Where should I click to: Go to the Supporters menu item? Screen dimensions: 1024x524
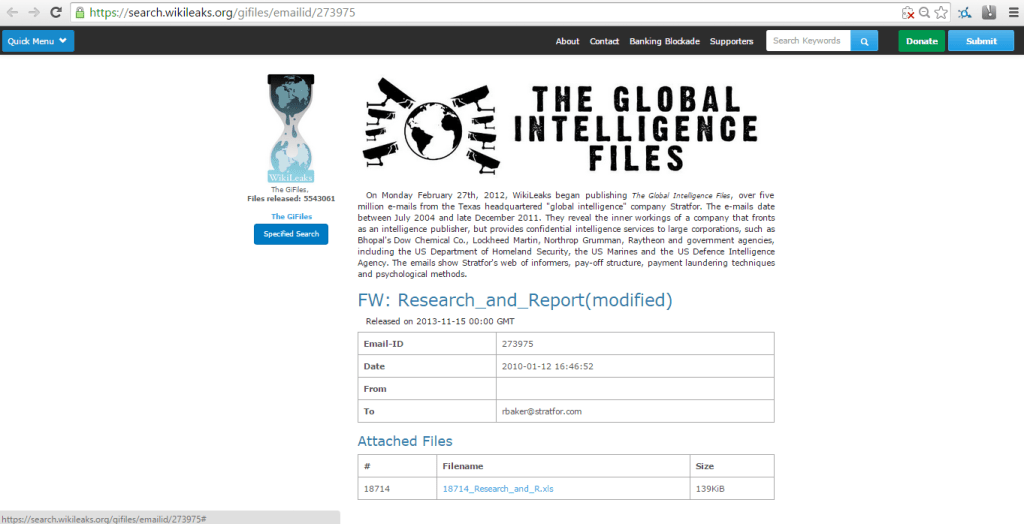(x=731, y=41)
